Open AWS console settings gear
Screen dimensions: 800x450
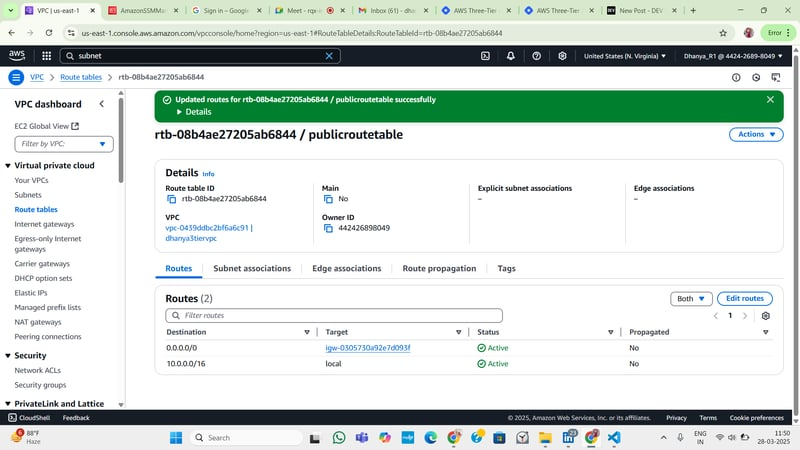[562, 56]
